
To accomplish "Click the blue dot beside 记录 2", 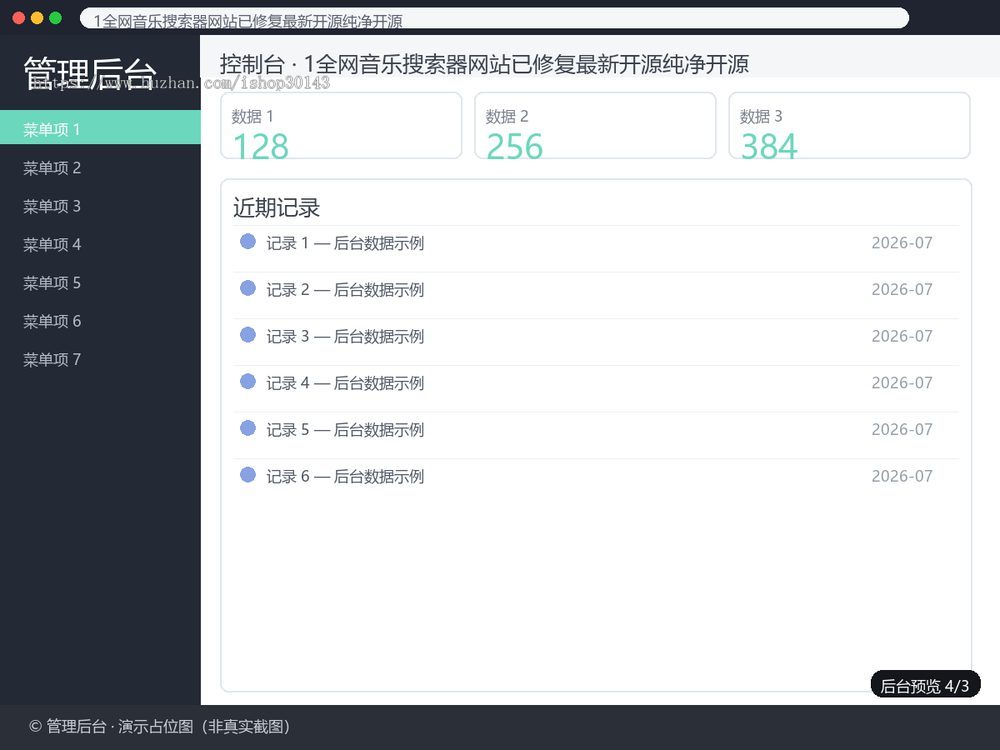I will (247, 288).
